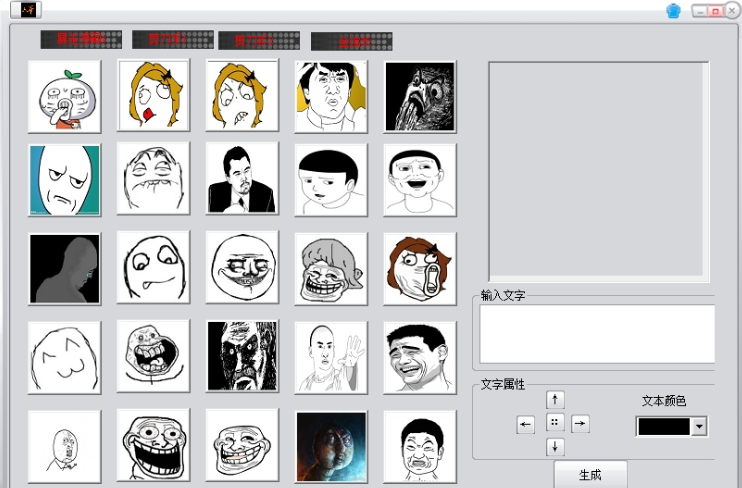Center the text with the middle dots button

point(555,422)
